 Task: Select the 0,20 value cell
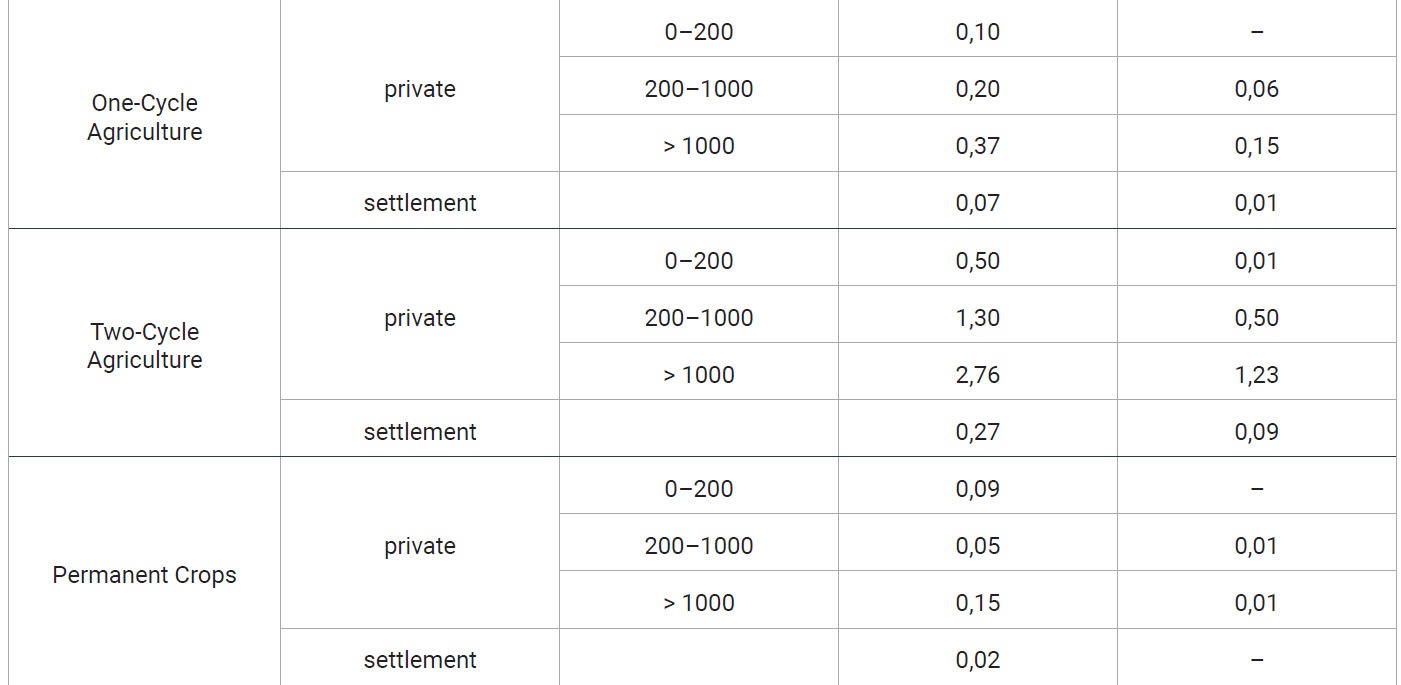click(x=978, y=89)
